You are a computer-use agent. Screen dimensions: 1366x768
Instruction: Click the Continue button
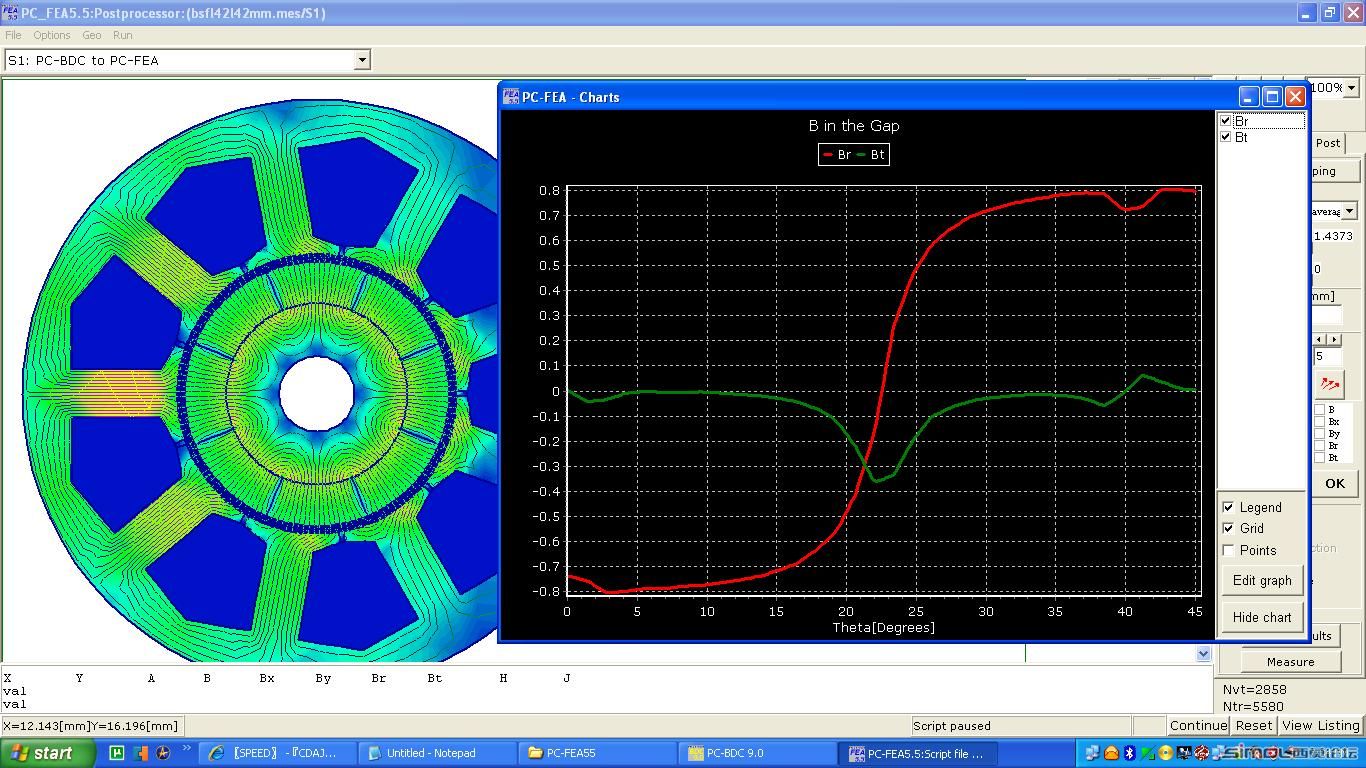[1198, 726]
